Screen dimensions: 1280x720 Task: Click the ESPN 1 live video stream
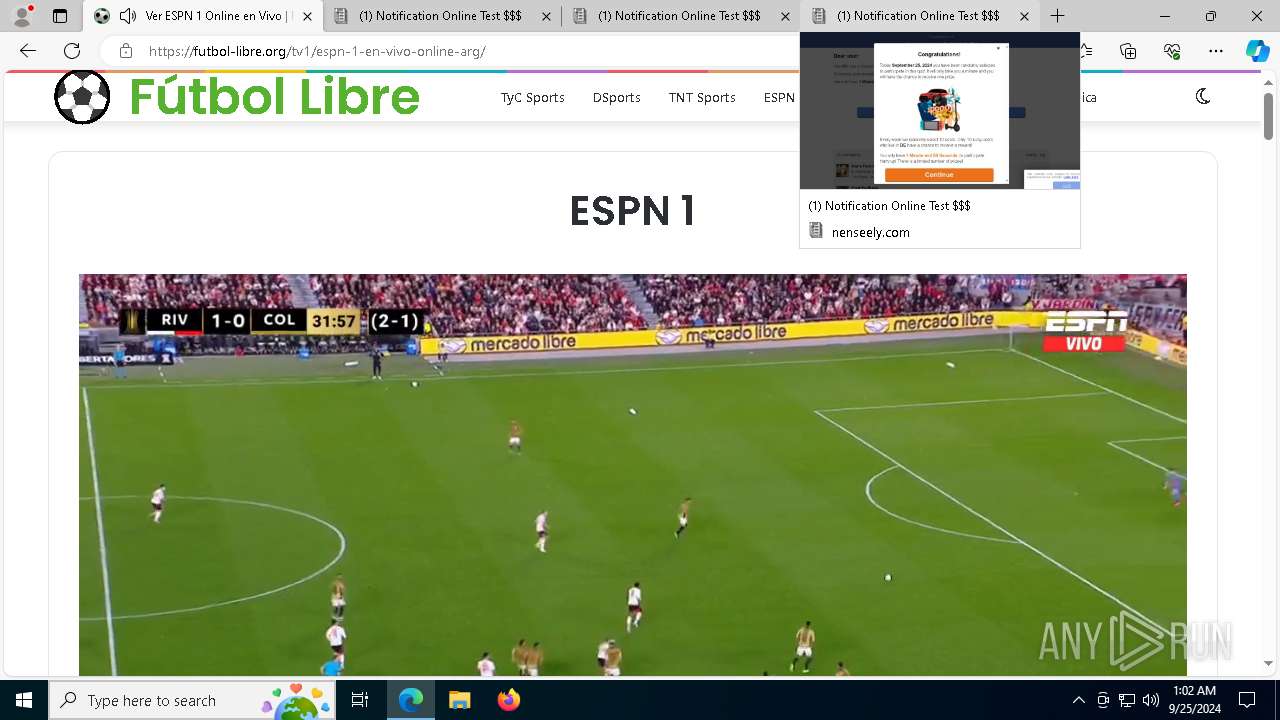coord(633,475)
